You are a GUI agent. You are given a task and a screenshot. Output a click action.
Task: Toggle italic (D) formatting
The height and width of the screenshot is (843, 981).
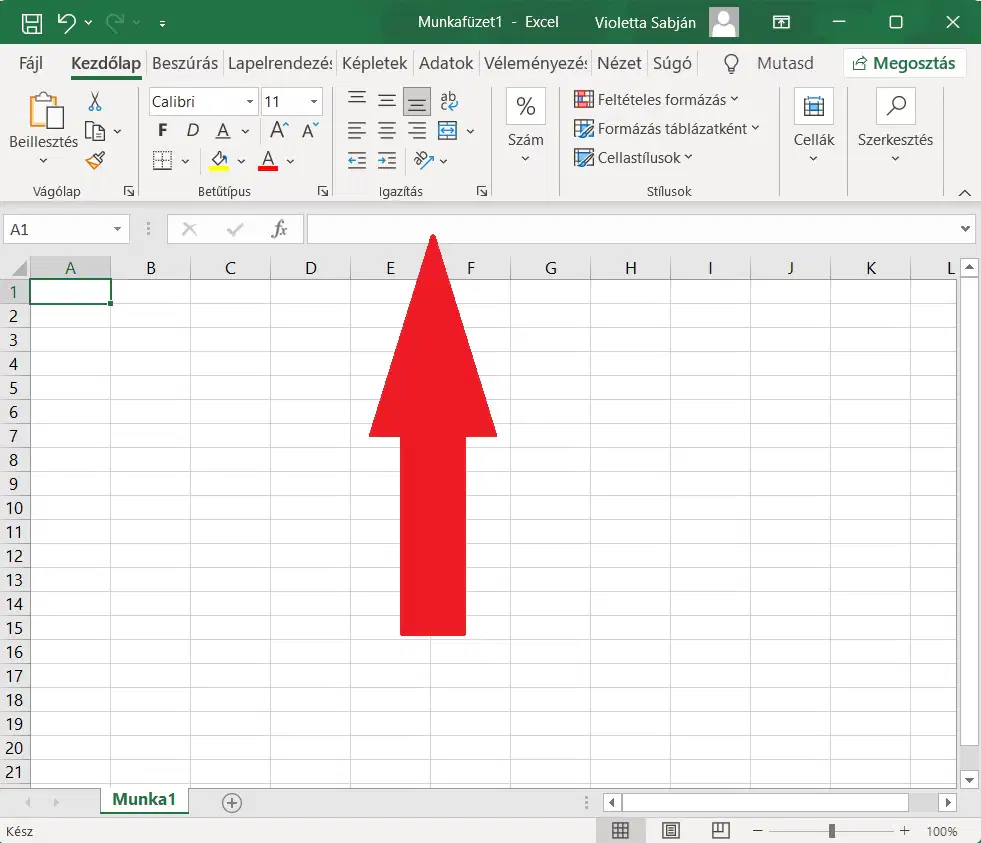click(x=193, y=131)
